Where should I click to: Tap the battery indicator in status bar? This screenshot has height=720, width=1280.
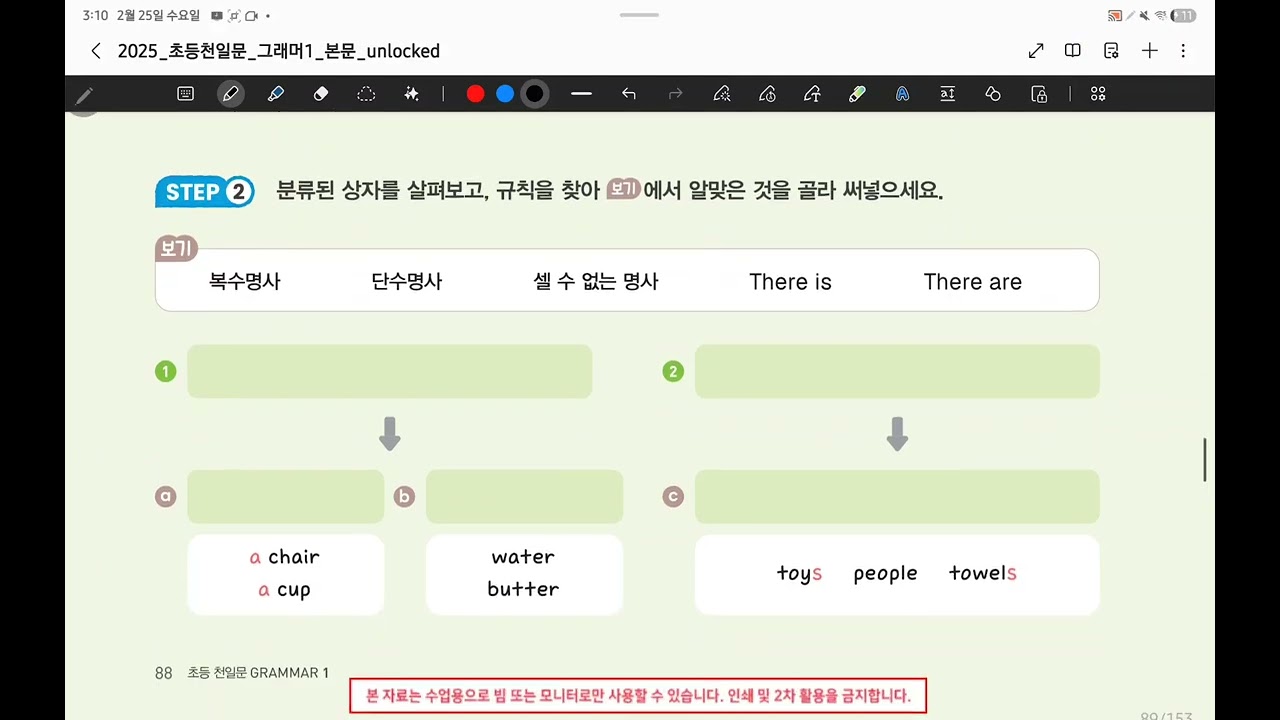pyautogui.click(x=1184, y=16)
